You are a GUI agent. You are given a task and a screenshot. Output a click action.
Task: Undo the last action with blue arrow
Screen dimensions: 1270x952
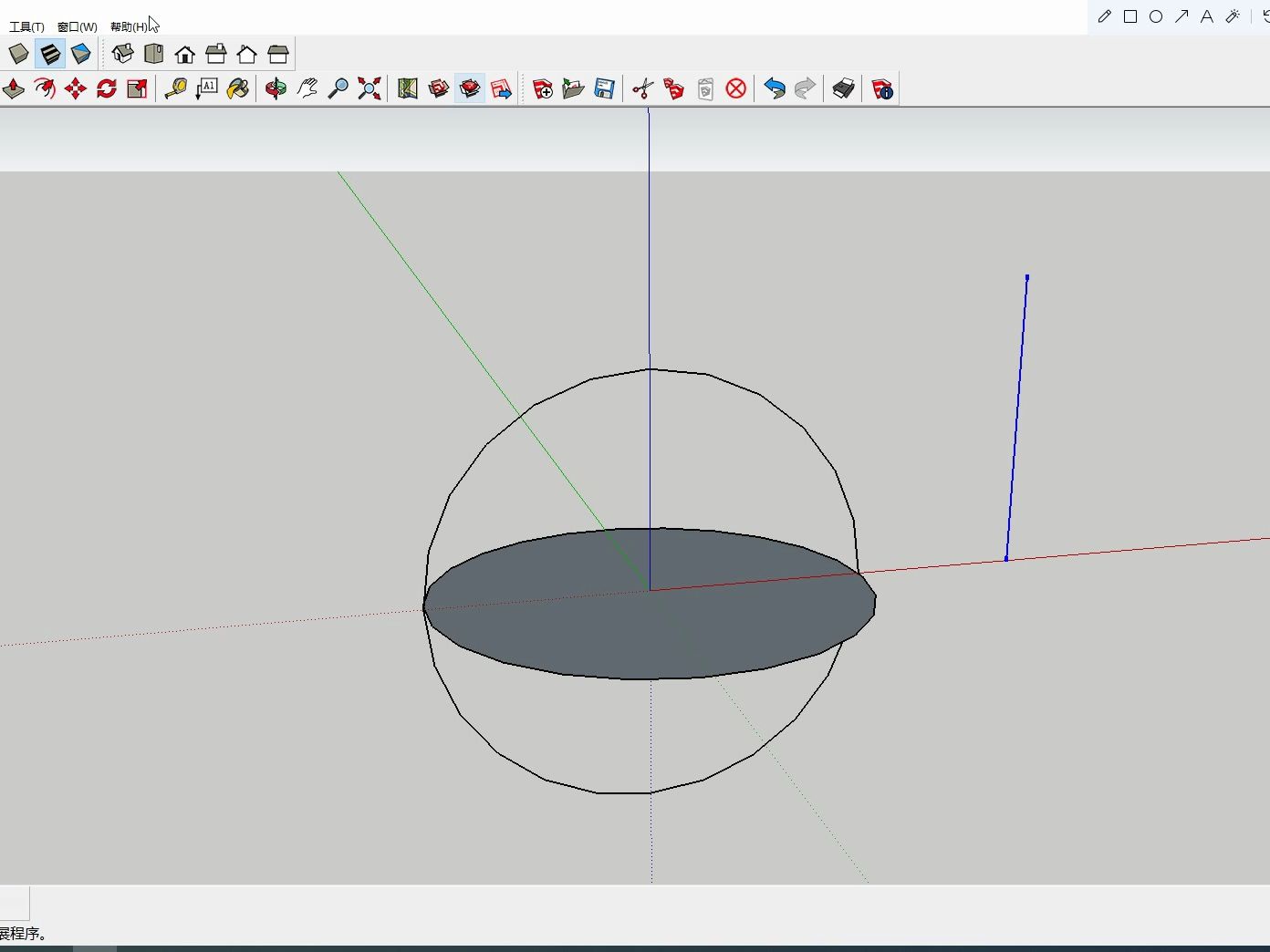(775, 88)
